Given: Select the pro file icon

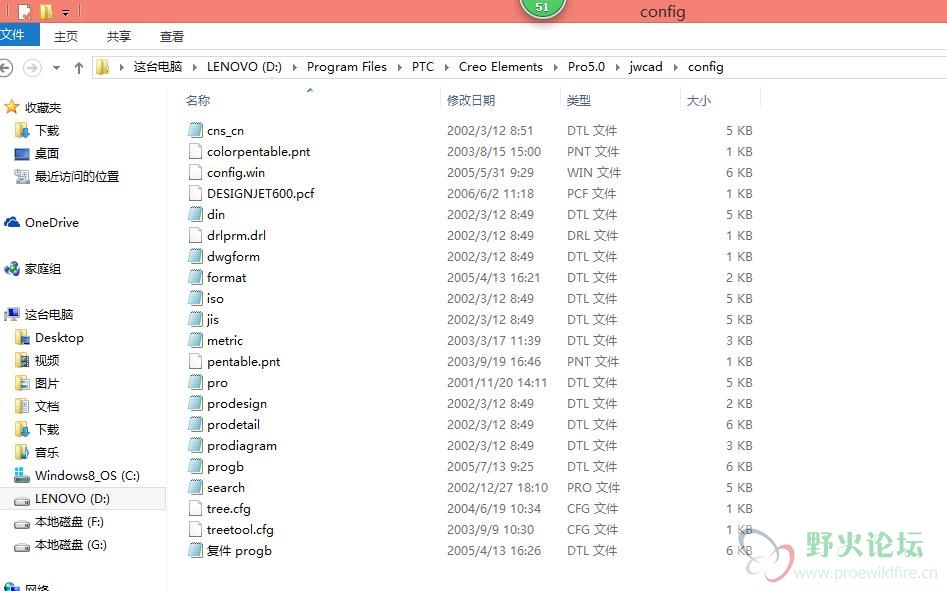Looking at the screenshot, I should click(x=195, y=383).
